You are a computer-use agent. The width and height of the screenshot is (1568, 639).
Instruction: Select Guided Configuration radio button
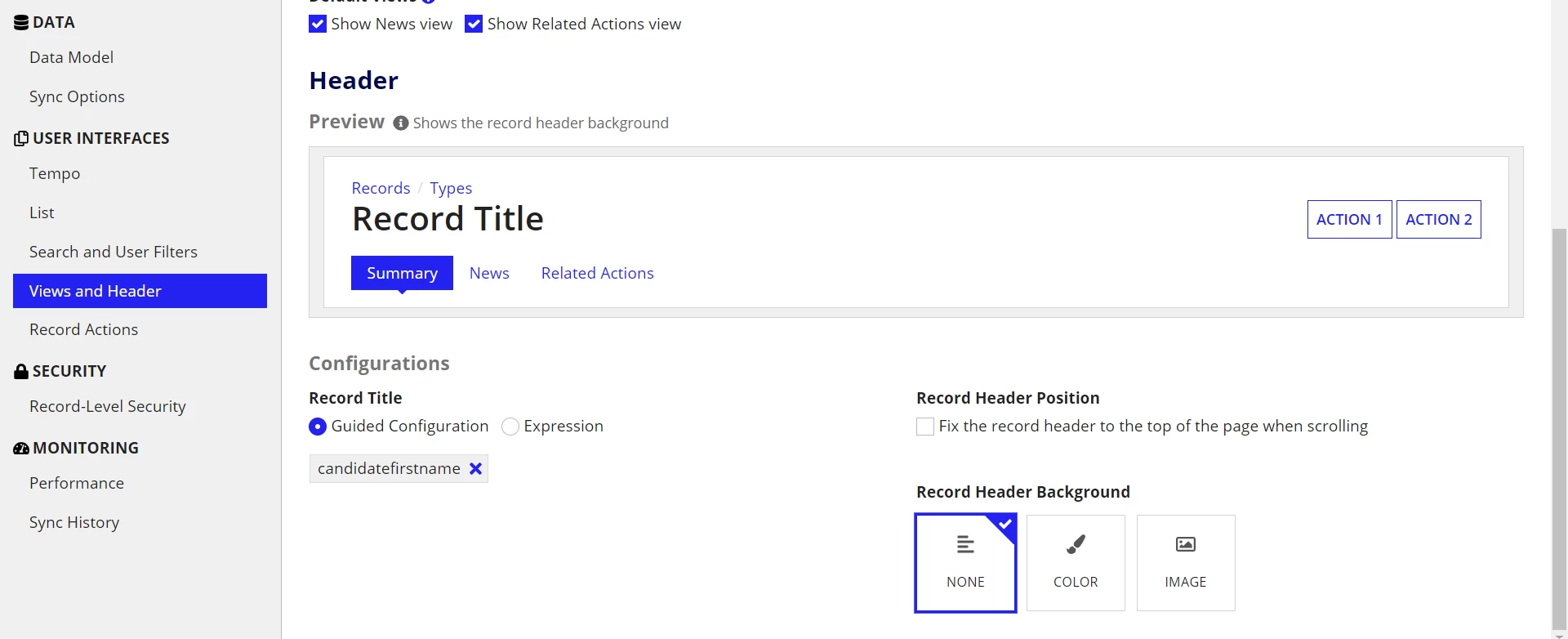click(x=318, y=427)
